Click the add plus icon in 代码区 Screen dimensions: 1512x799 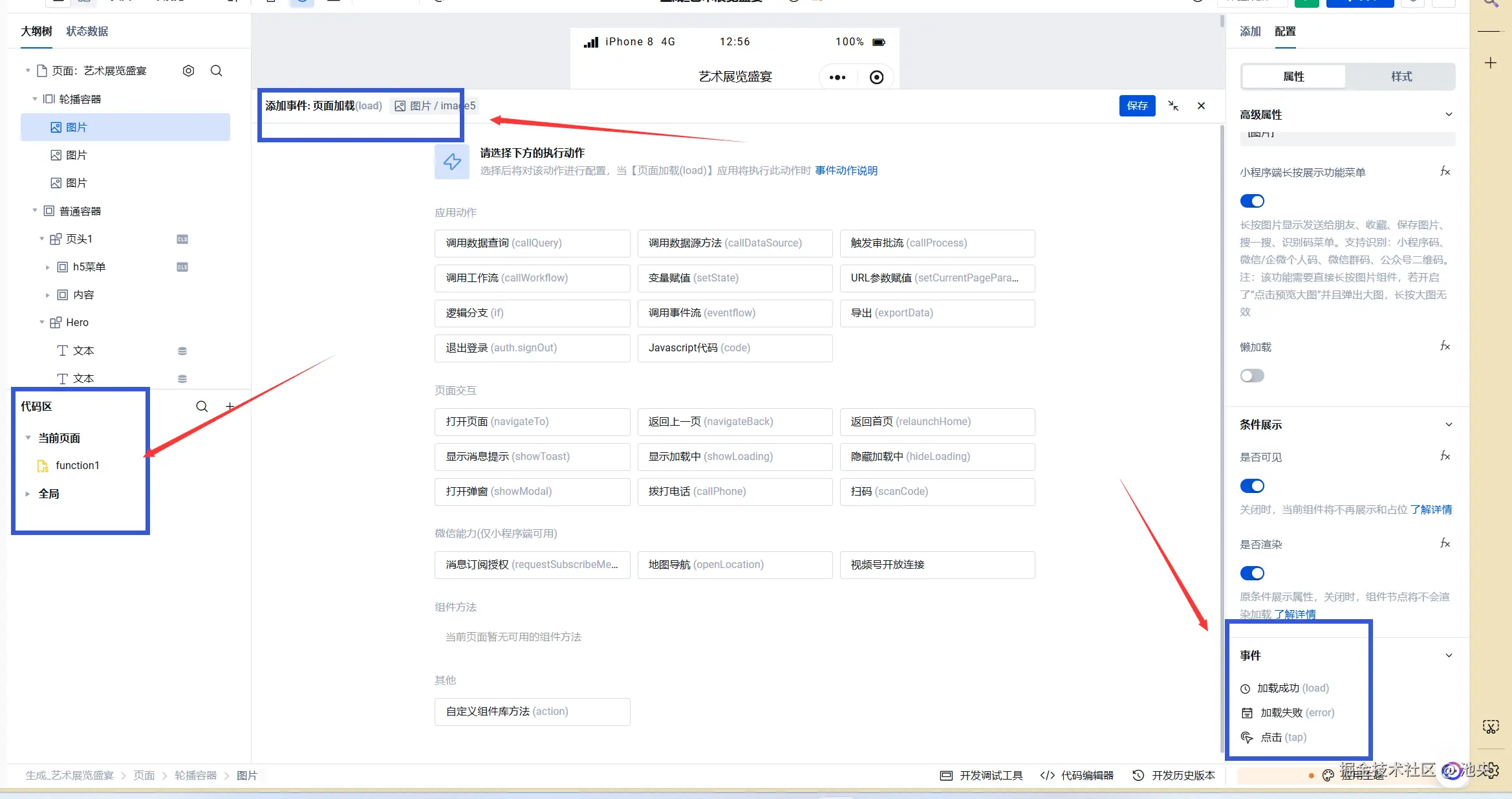tap(230, 406)
